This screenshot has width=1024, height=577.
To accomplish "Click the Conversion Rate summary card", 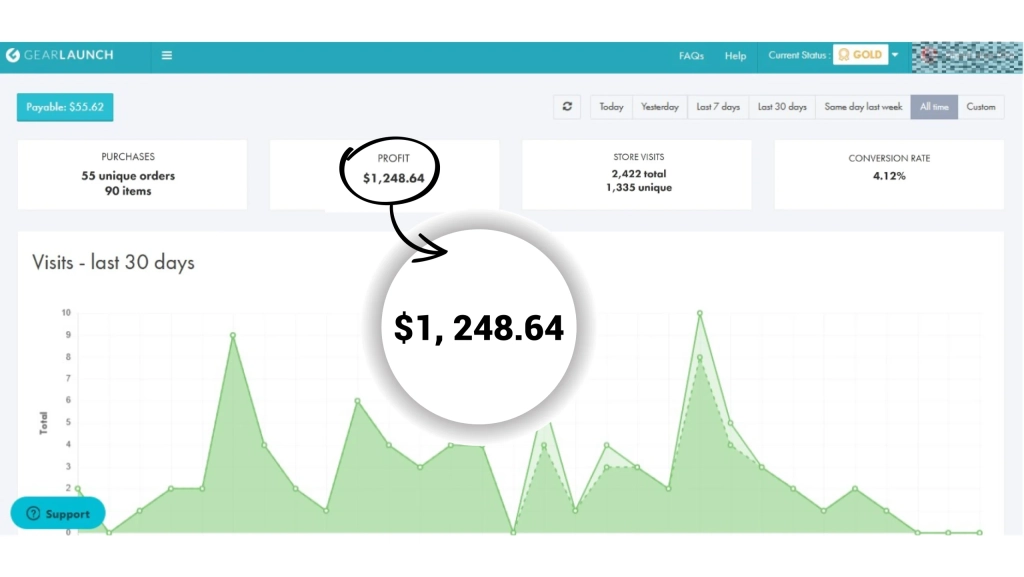I will (x=889, y=174).
